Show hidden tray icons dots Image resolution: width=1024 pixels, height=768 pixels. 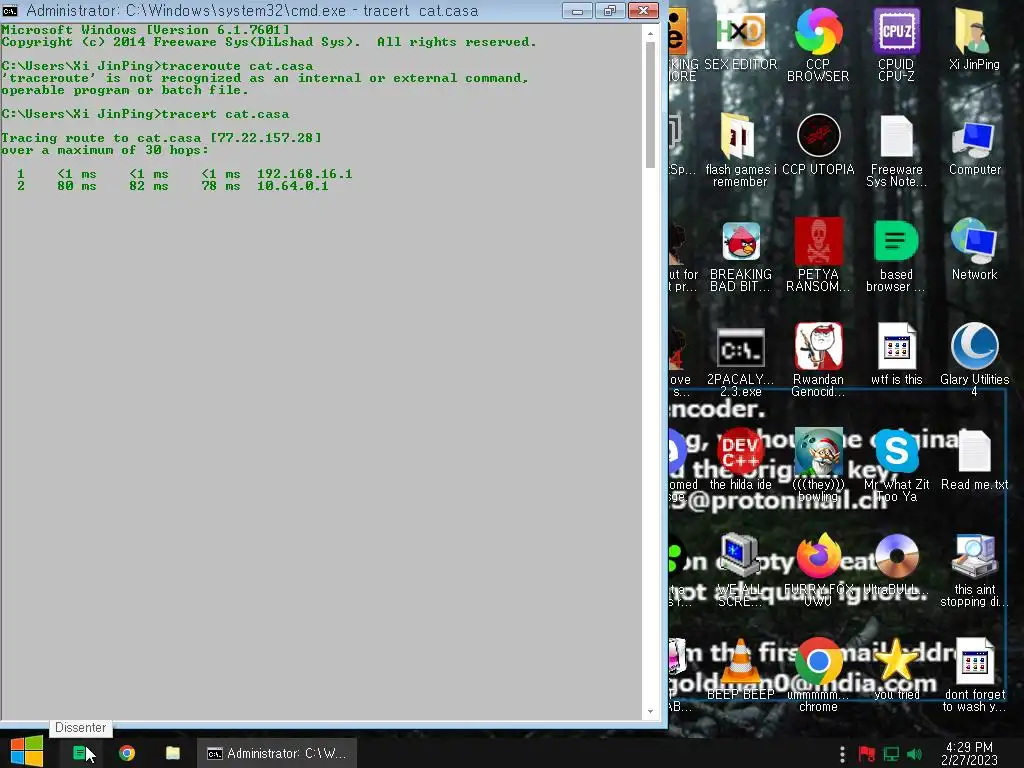842,754
